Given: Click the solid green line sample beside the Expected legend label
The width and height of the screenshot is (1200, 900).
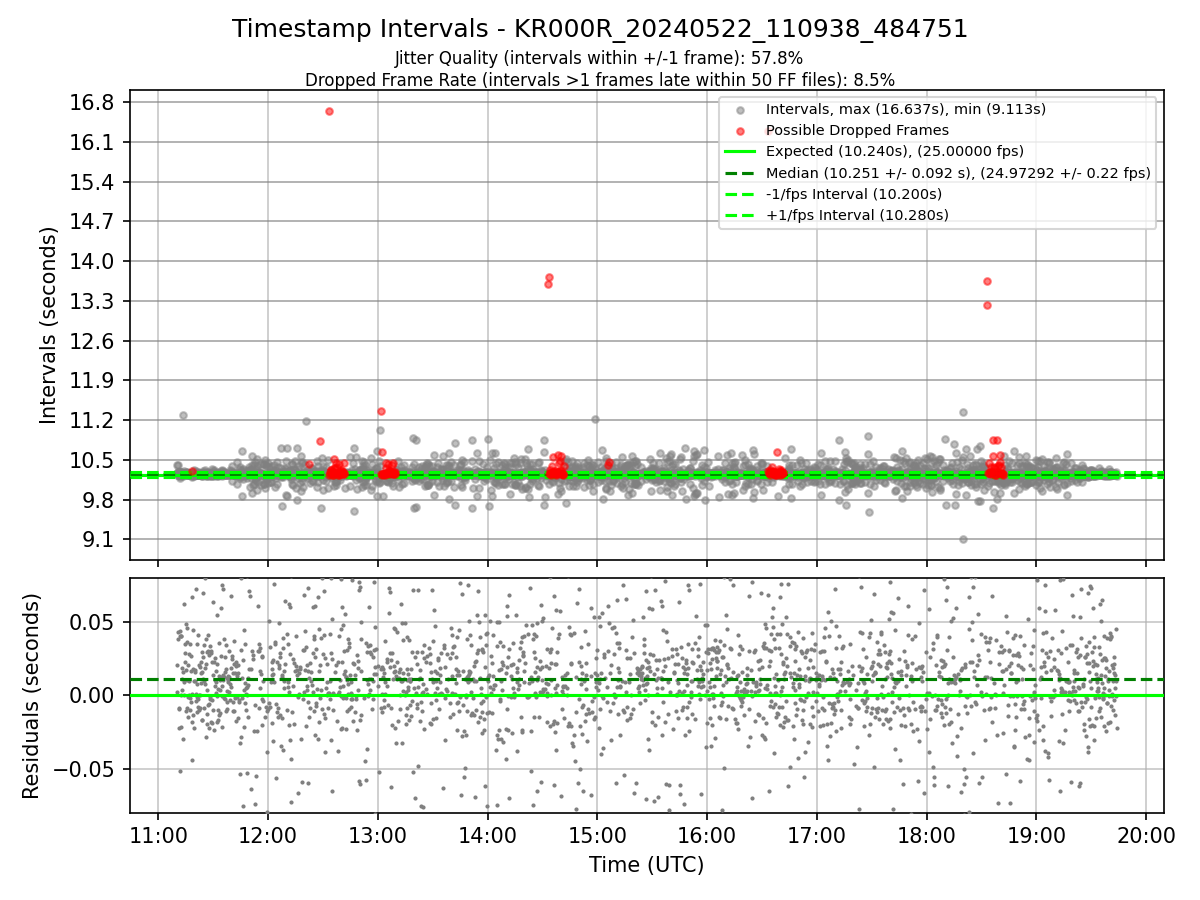Looking at the screenshot, I should tap(739, 152).
